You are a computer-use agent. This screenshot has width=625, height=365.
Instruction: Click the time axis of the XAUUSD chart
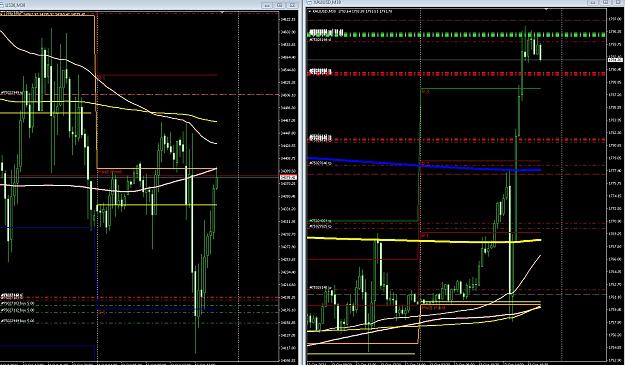coord(456,363)
